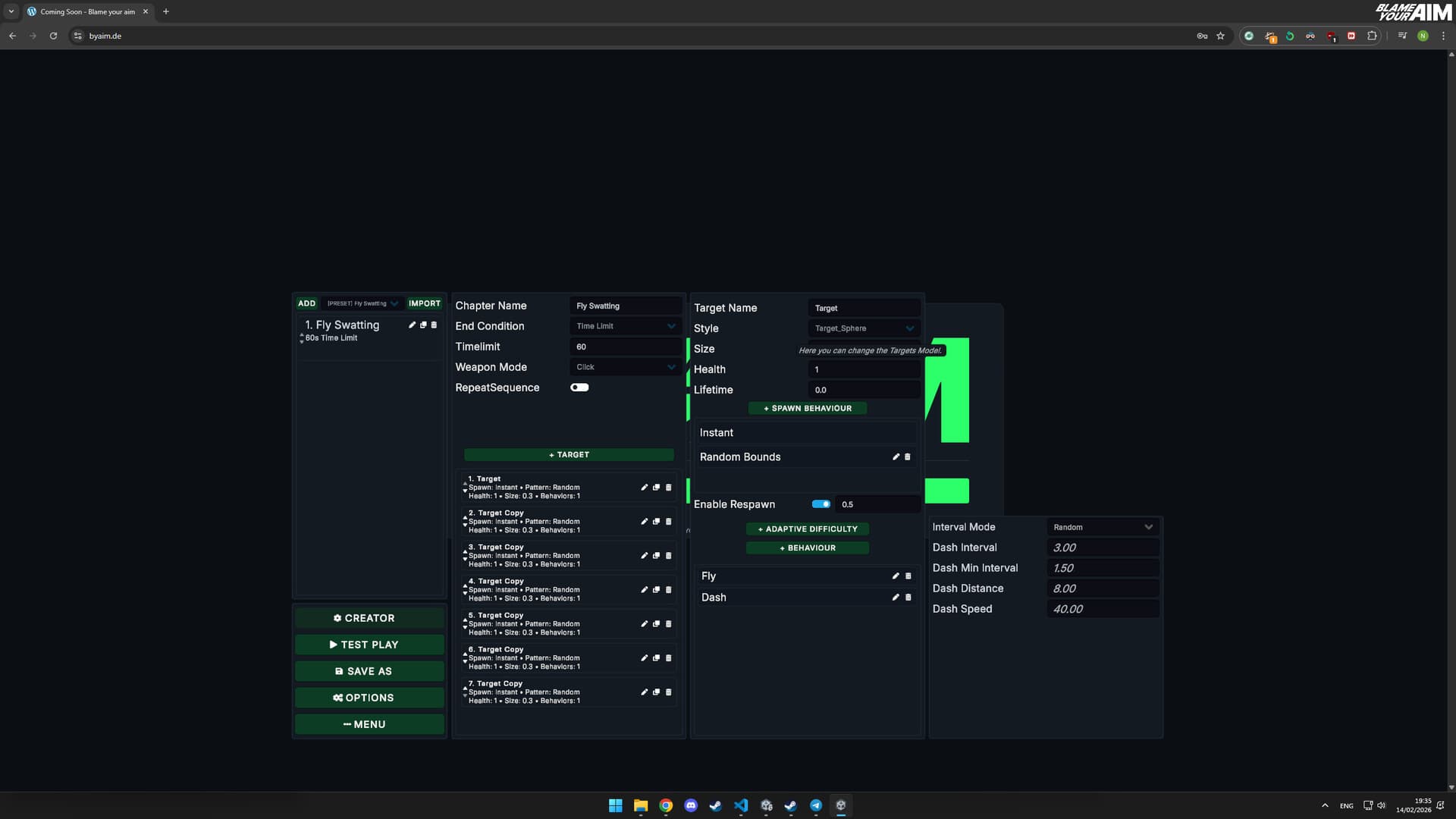Image resolution: width=1456 pixels, height=819 pixels.
Task: Click the TEST PLAY button
Action: (369, 644)
